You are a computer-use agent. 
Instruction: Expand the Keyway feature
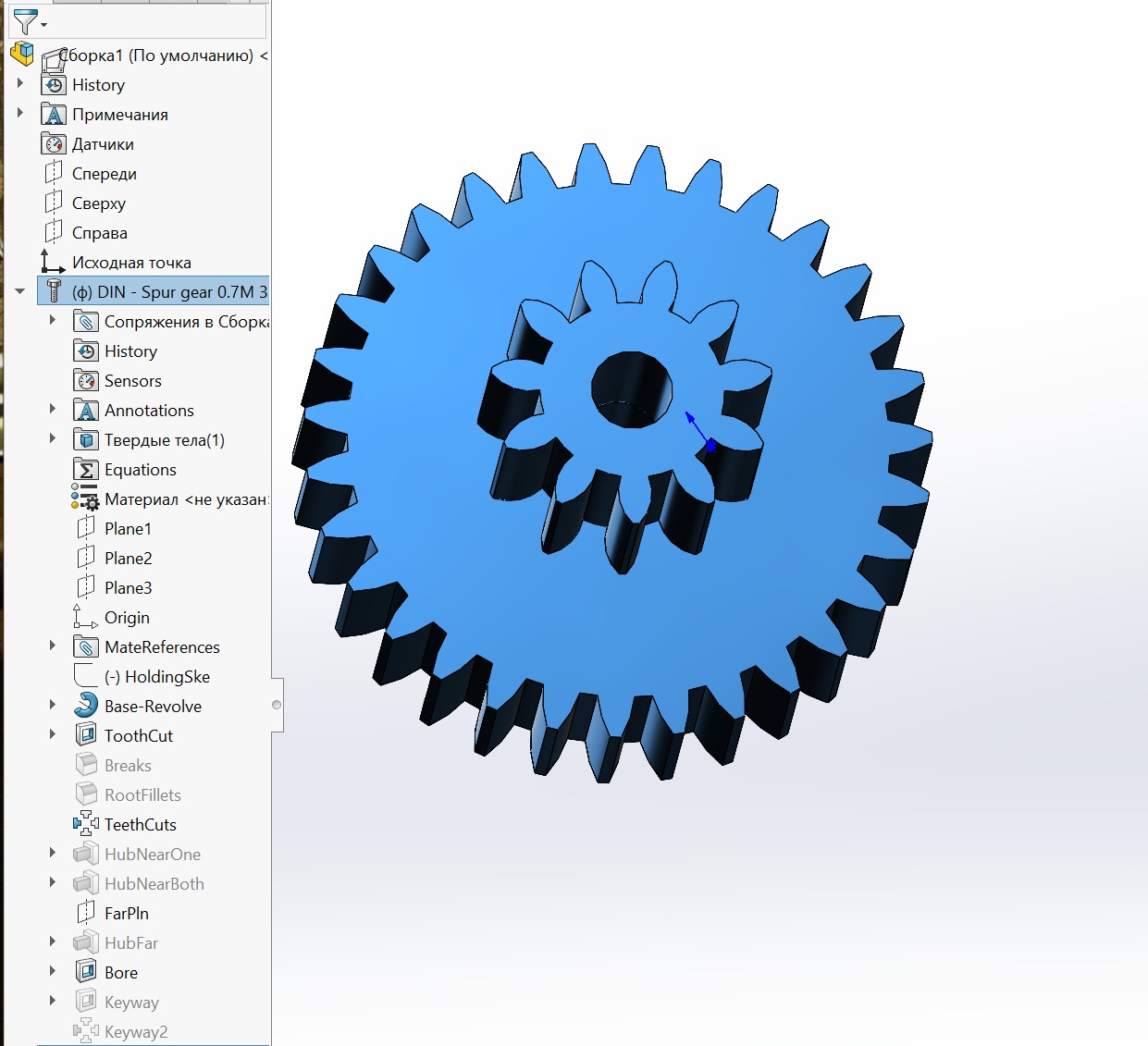pyautogui.click(x=53, y=1002)
